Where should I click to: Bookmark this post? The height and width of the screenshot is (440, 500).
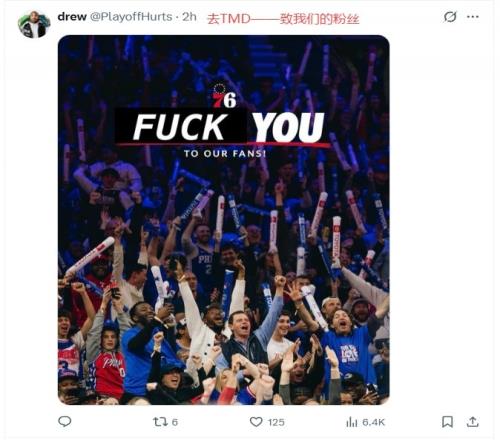[x=447, y=422]
